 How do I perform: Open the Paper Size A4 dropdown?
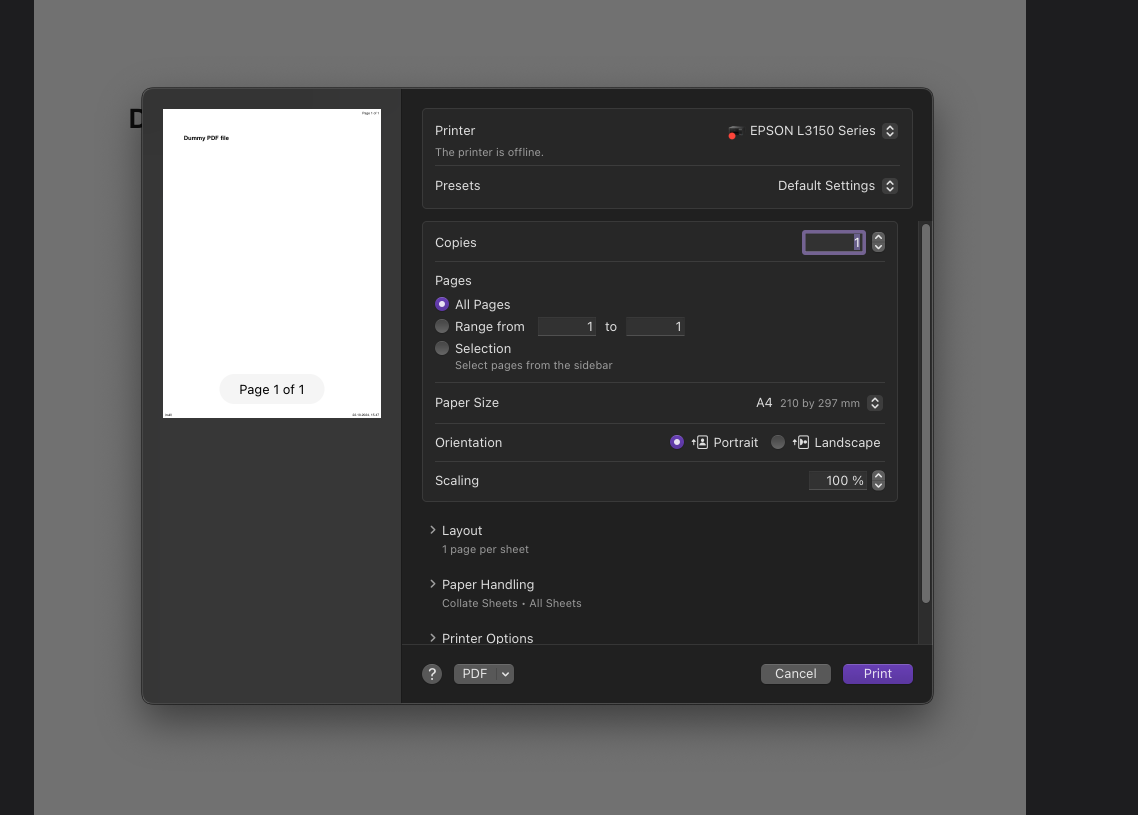pyautogui.click(x=875, y=403)
